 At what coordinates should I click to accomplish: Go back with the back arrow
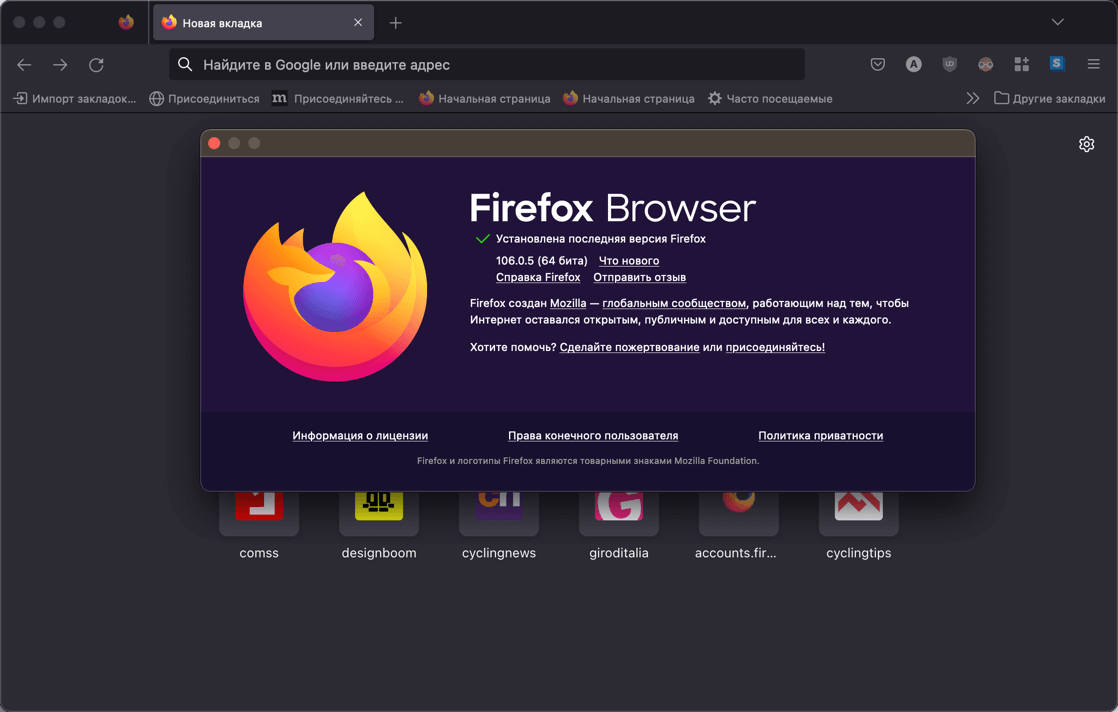pyautogui.click(x=24, y=65)
